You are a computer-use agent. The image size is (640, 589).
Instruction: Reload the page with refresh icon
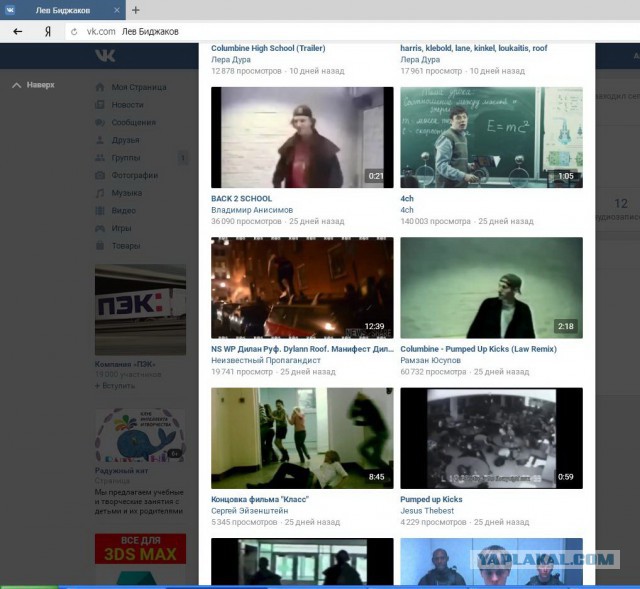tap(74, 32)
